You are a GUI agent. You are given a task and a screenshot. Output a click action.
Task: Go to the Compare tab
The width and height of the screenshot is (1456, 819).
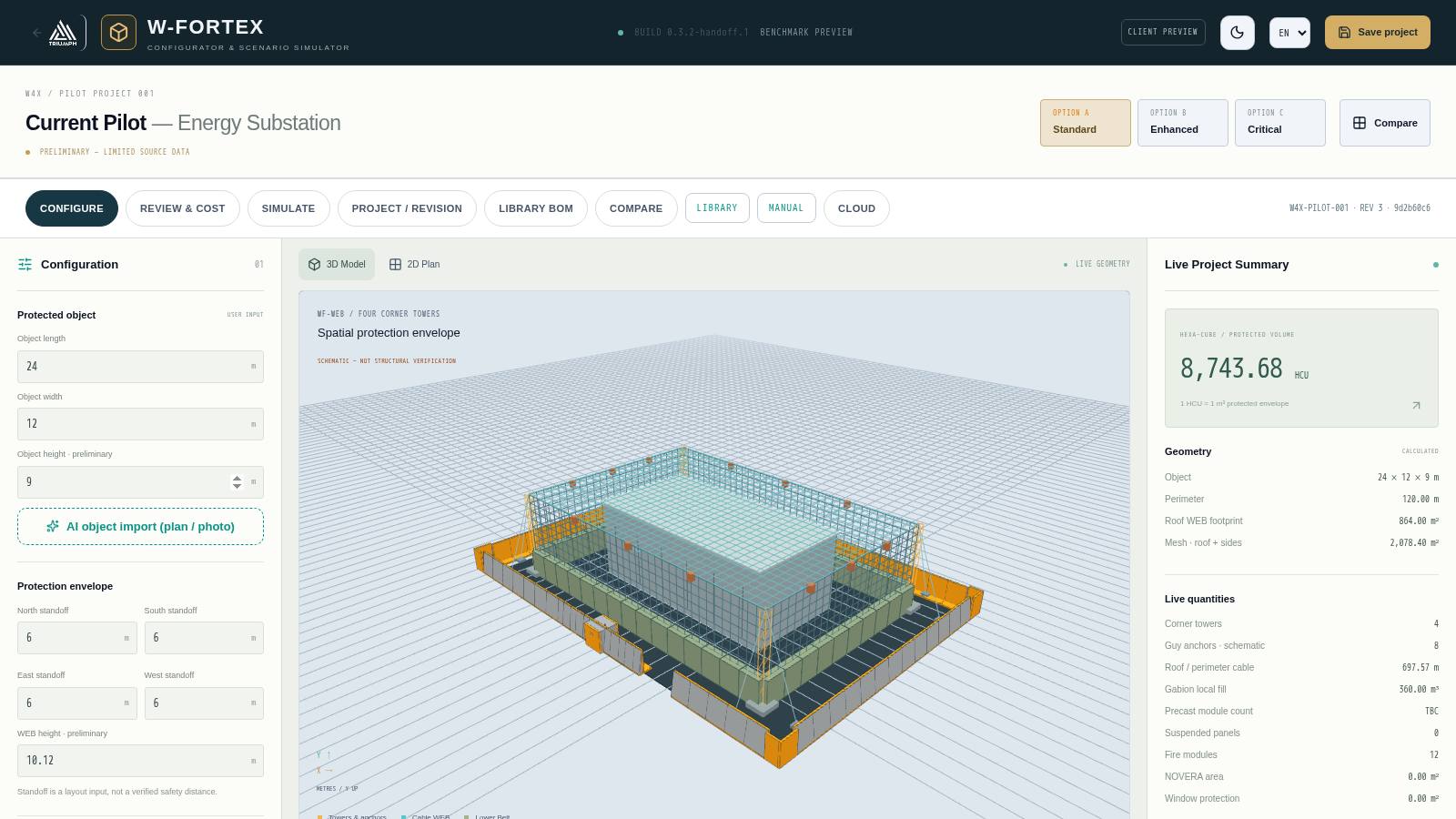tap(636, 208)
